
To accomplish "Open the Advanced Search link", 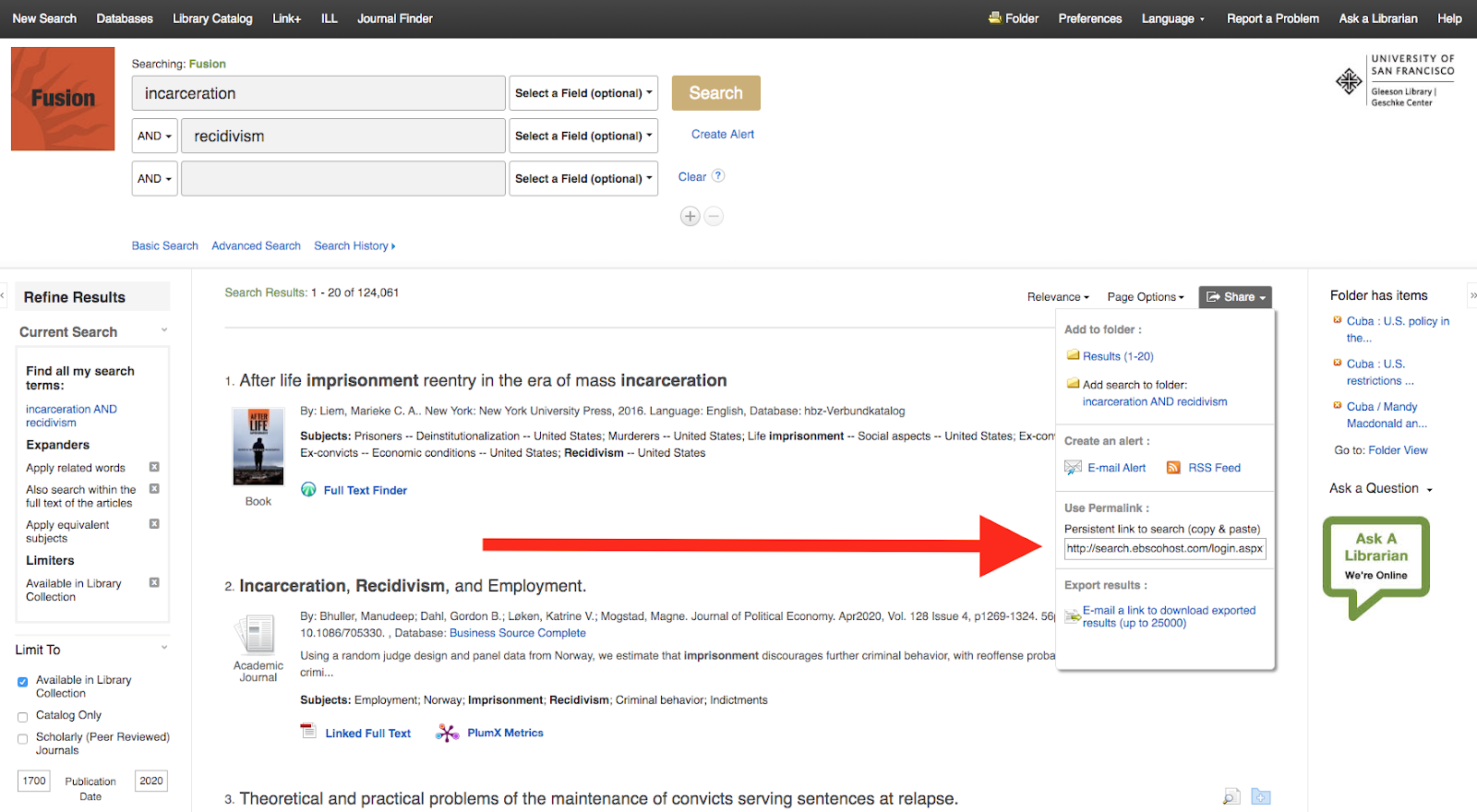I will 256,245.
